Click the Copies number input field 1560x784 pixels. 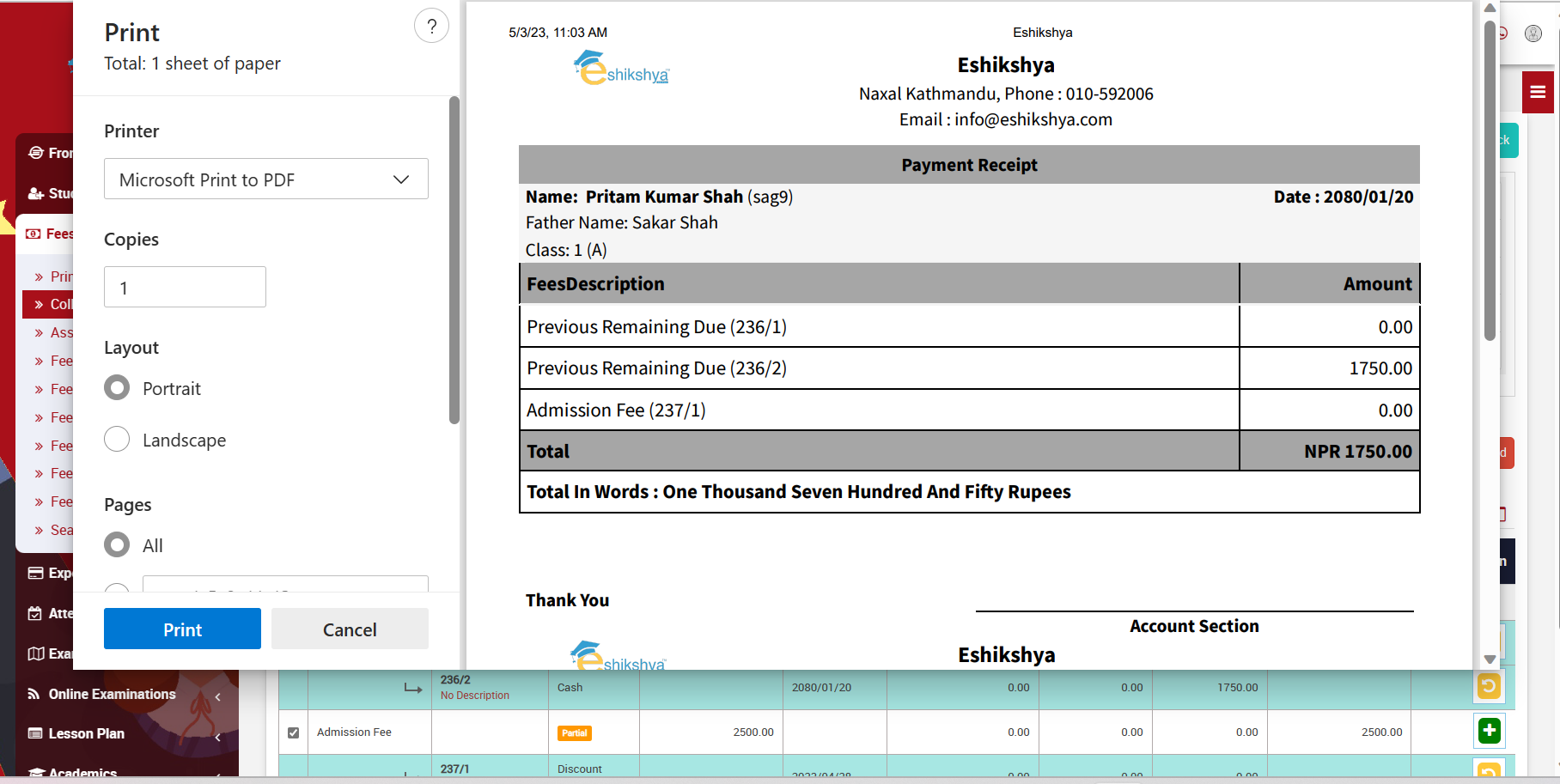point(185,288)
